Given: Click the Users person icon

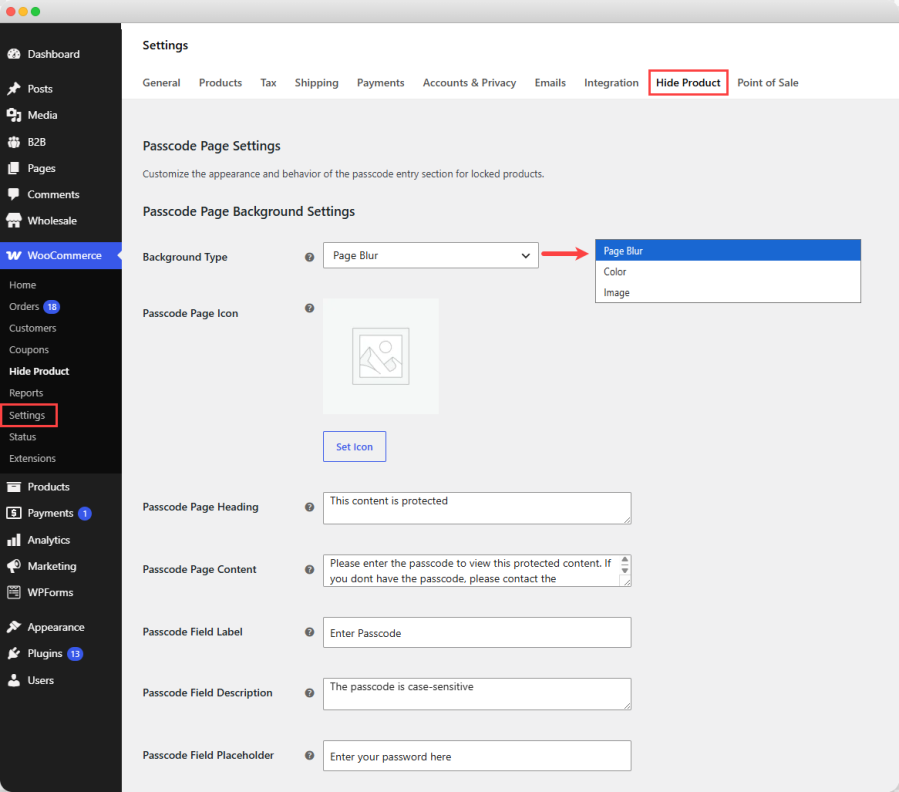Looking at the screenshot, I should (x=14, y=680).
